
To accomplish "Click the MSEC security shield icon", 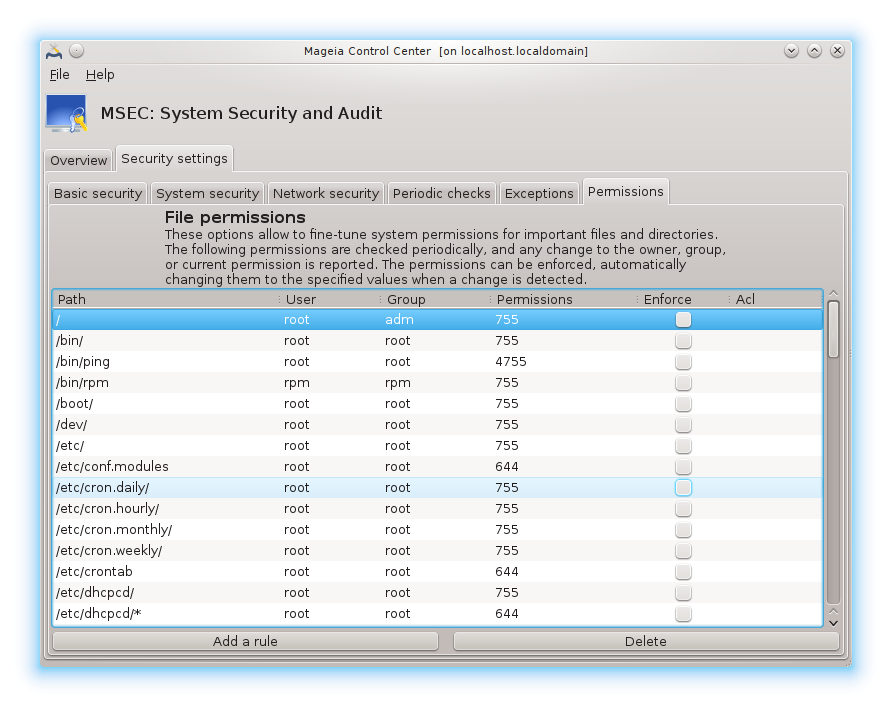I will [66, 113].
